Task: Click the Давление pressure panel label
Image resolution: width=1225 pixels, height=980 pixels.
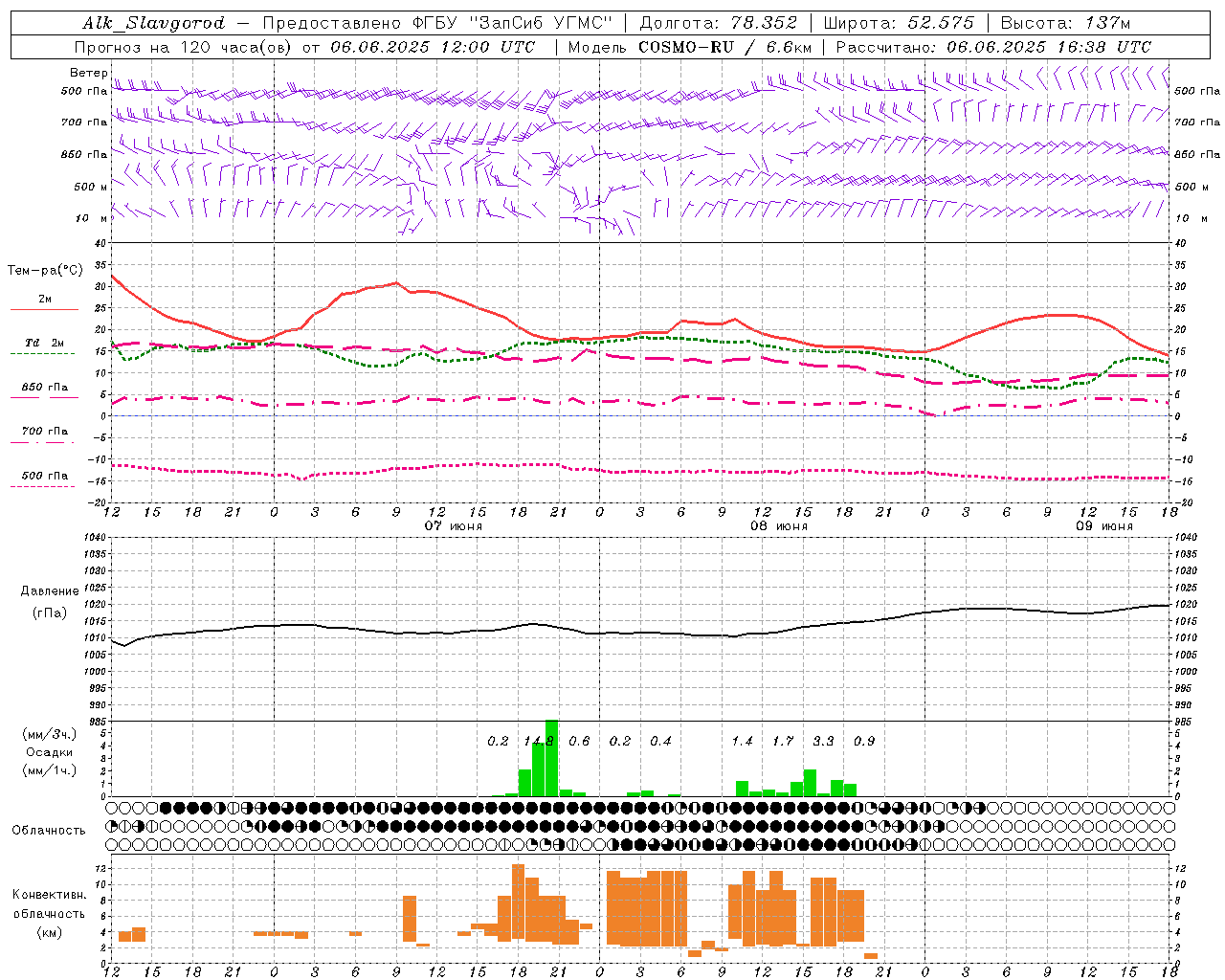Action: tap(49, 591)
